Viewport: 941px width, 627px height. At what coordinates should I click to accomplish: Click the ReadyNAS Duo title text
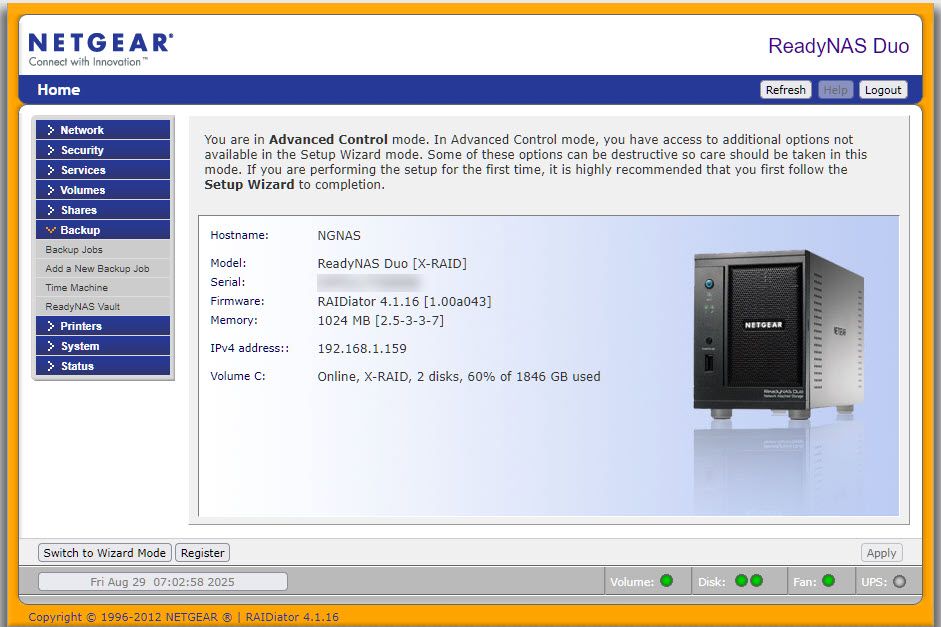tap(838, 46)
